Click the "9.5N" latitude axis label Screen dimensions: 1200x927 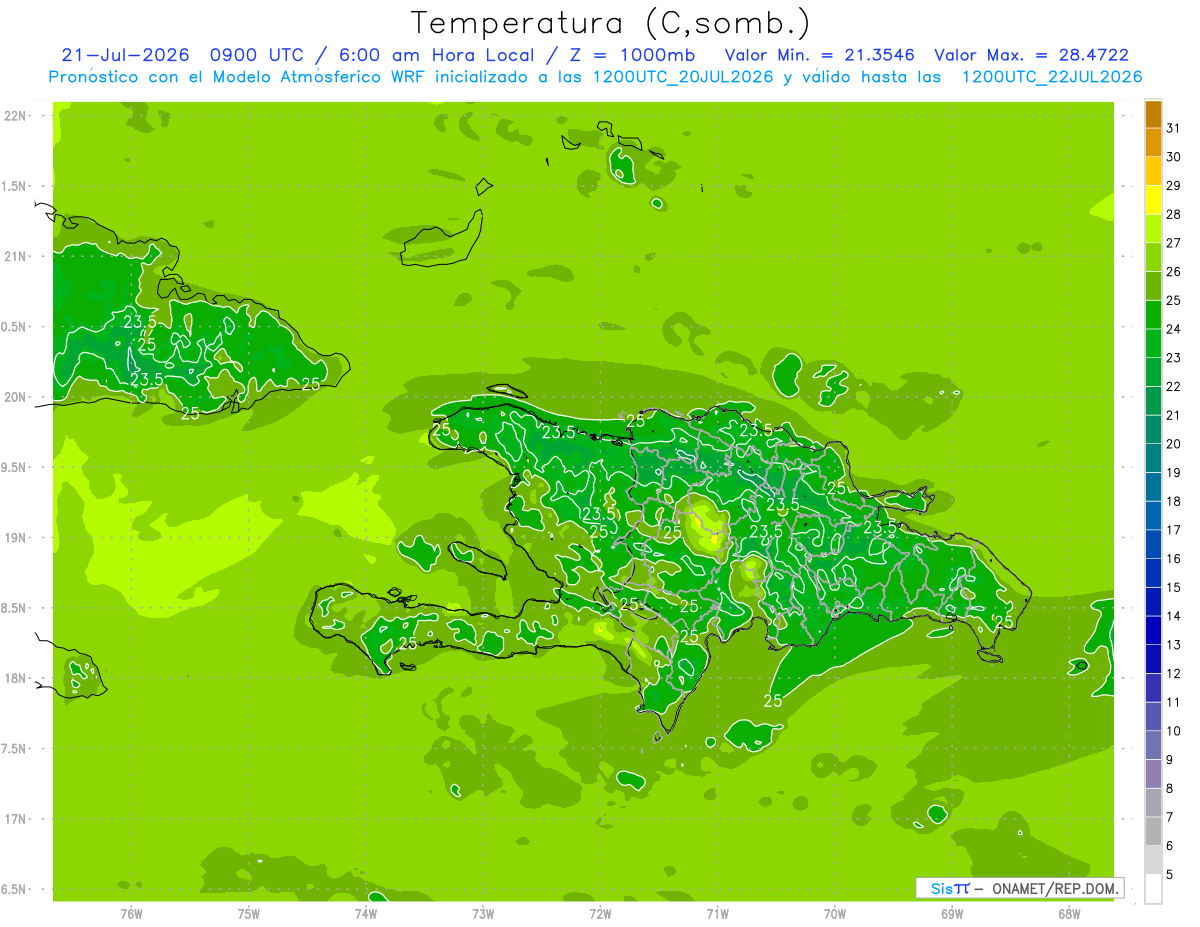tap(14, 467)
